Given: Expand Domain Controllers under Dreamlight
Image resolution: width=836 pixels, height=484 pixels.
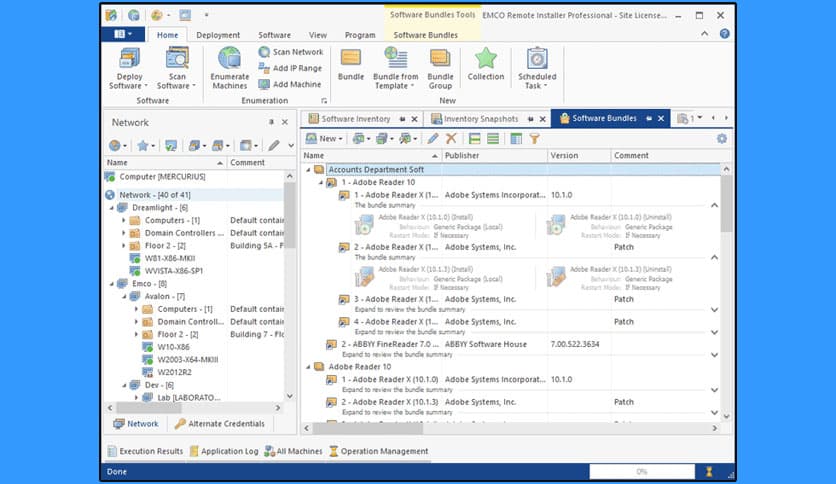Looking at the screenshot, I should [x=124, y=233].
